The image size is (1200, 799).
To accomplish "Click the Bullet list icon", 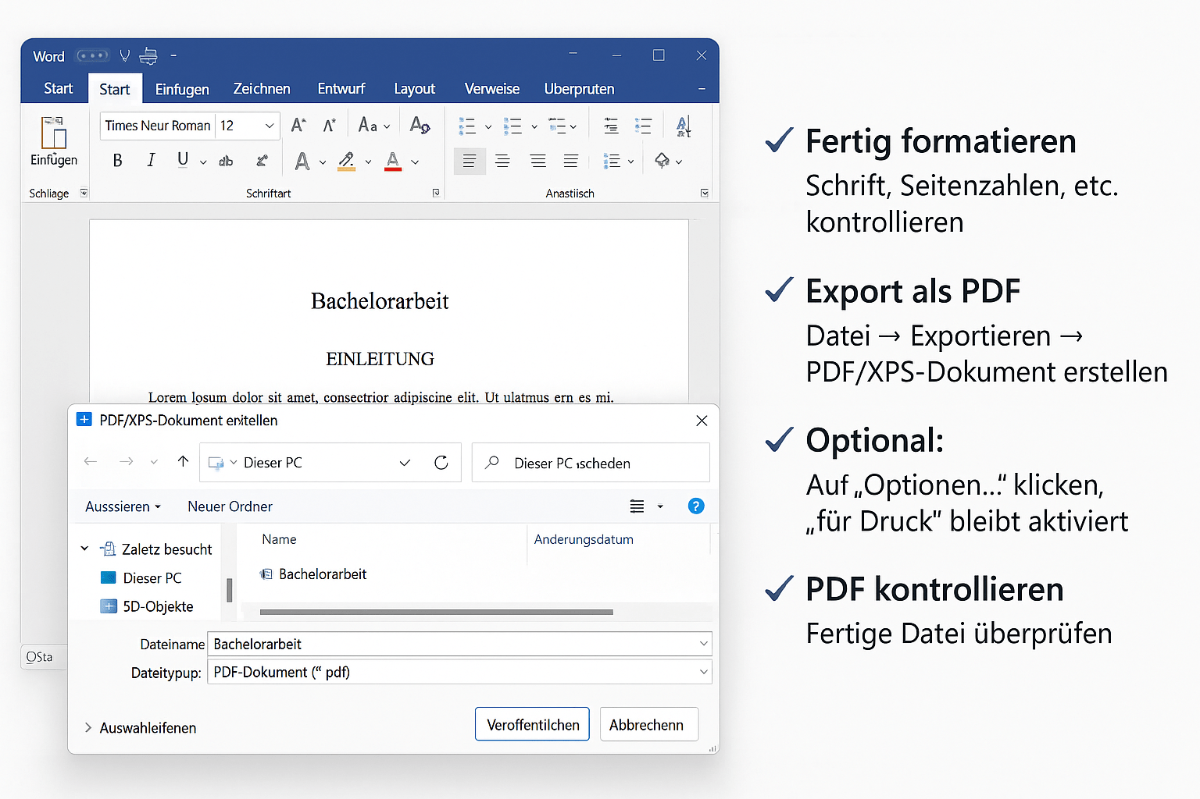I will tap(466, 124).
